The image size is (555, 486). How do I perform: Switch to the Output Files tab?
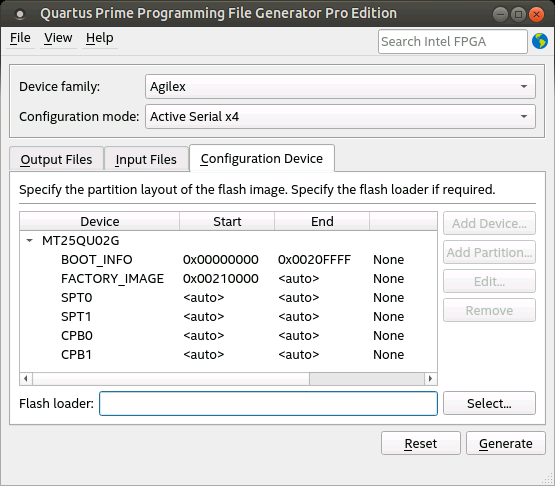[56, 159]
